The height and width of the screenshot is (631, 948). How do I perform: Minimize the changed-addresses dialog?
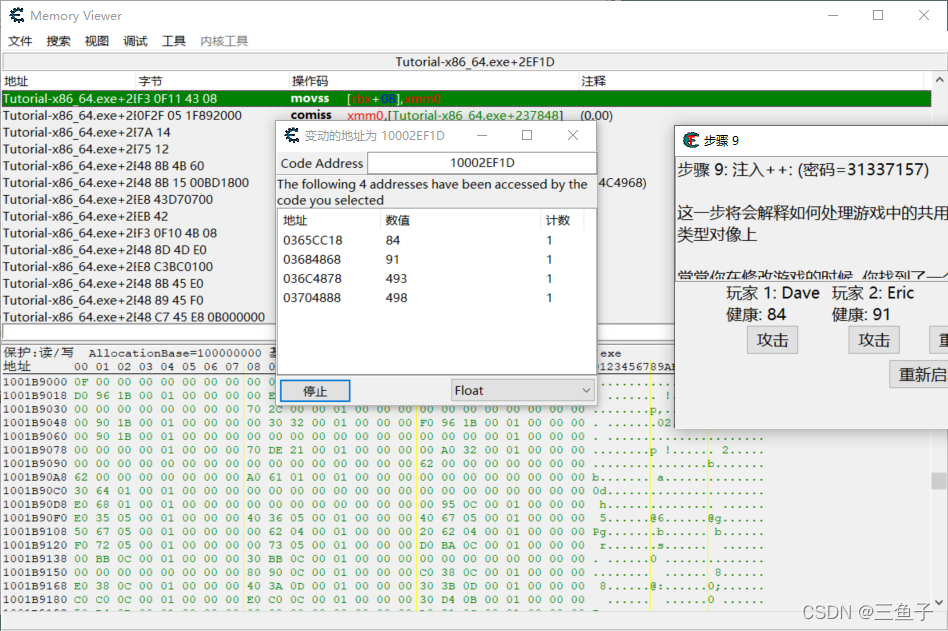point(482,135)
